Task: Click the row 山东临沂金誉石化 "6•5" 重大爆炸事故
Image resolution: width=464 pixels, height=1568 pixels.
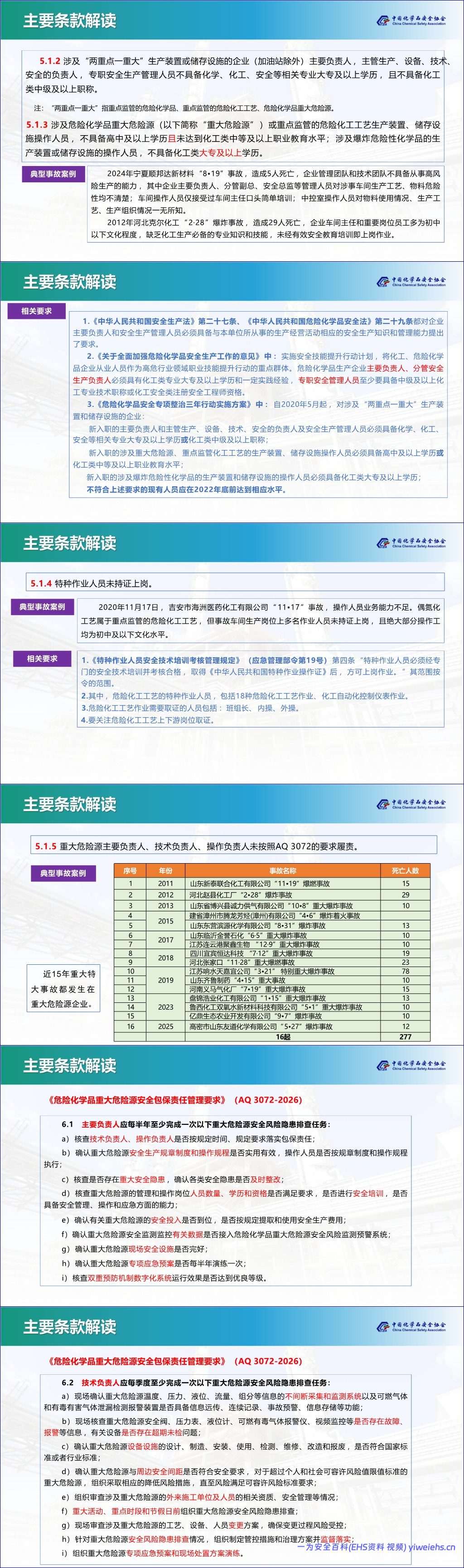Action: [x=272, y=935]
